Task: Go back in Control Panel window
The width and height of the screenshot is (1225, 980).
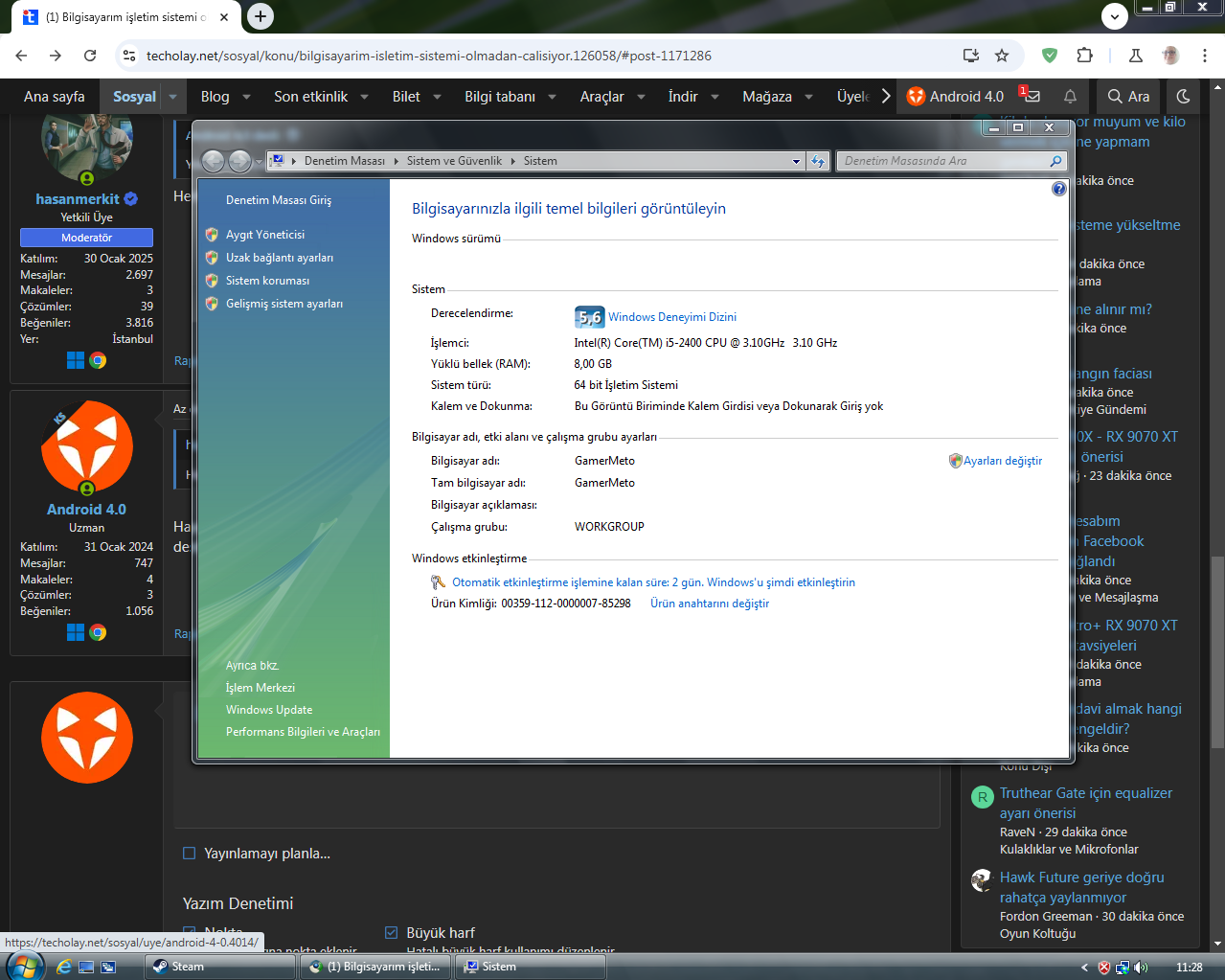Action: point(213,161)
